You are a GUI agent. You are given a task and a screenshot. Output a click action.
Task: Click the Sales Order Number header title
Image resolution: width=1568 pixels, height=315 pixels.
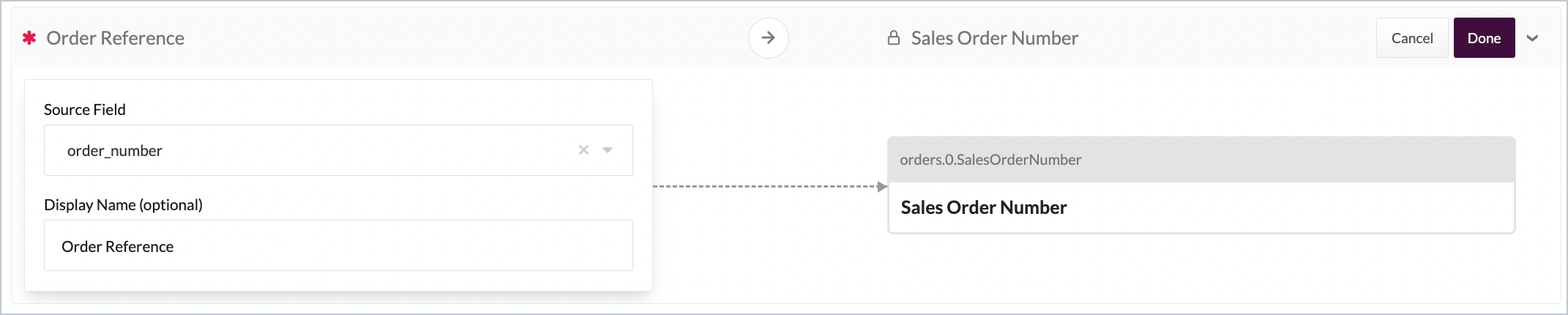(x=994, y=38)
